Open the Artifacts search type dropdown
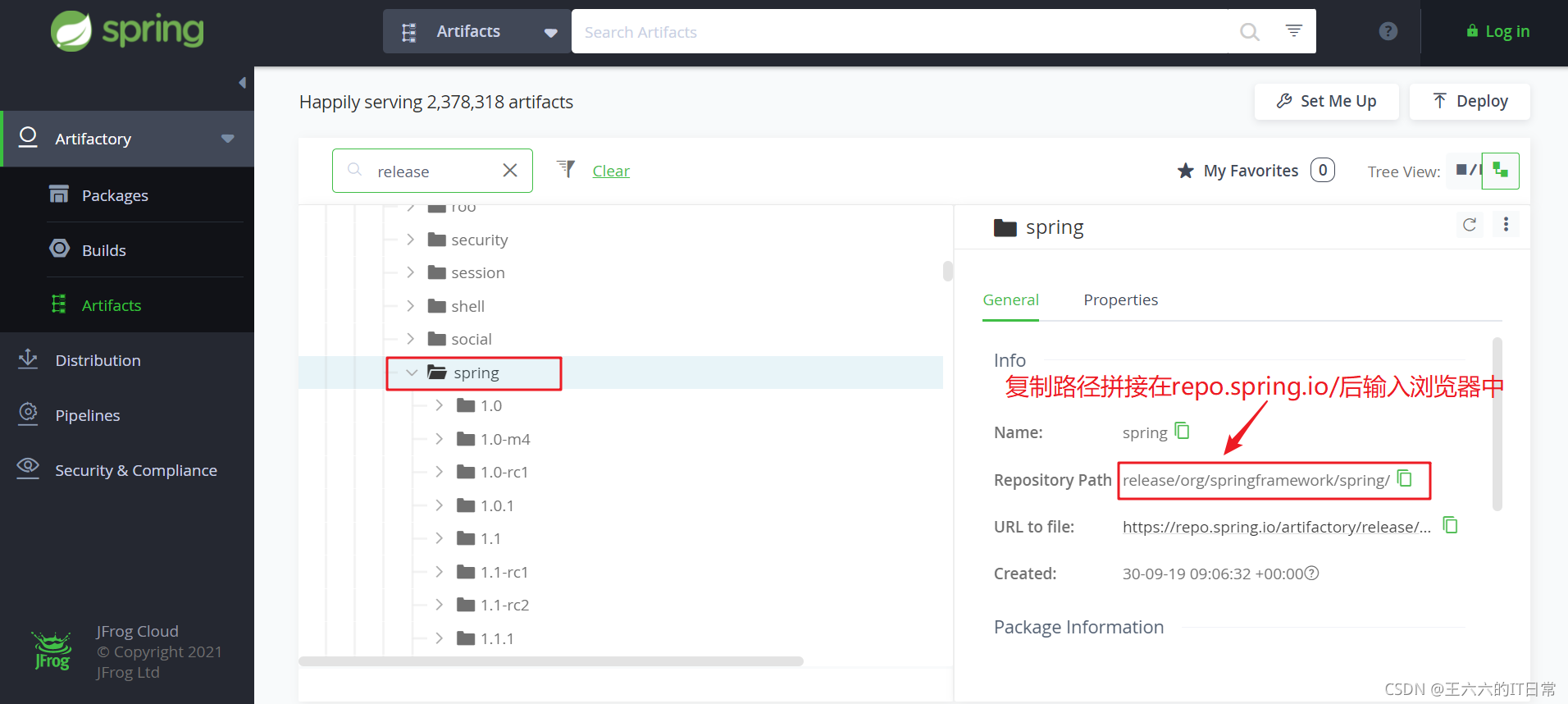 [x=477, y=31]
